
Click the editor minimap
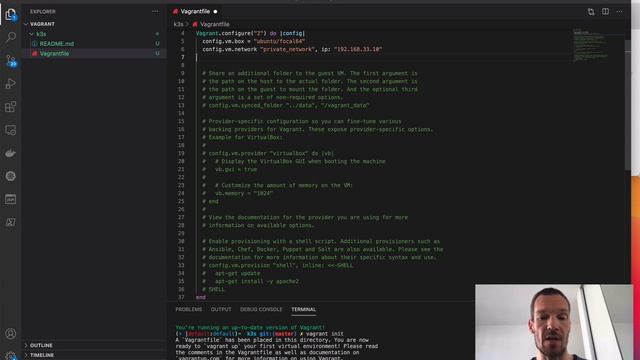591,45
